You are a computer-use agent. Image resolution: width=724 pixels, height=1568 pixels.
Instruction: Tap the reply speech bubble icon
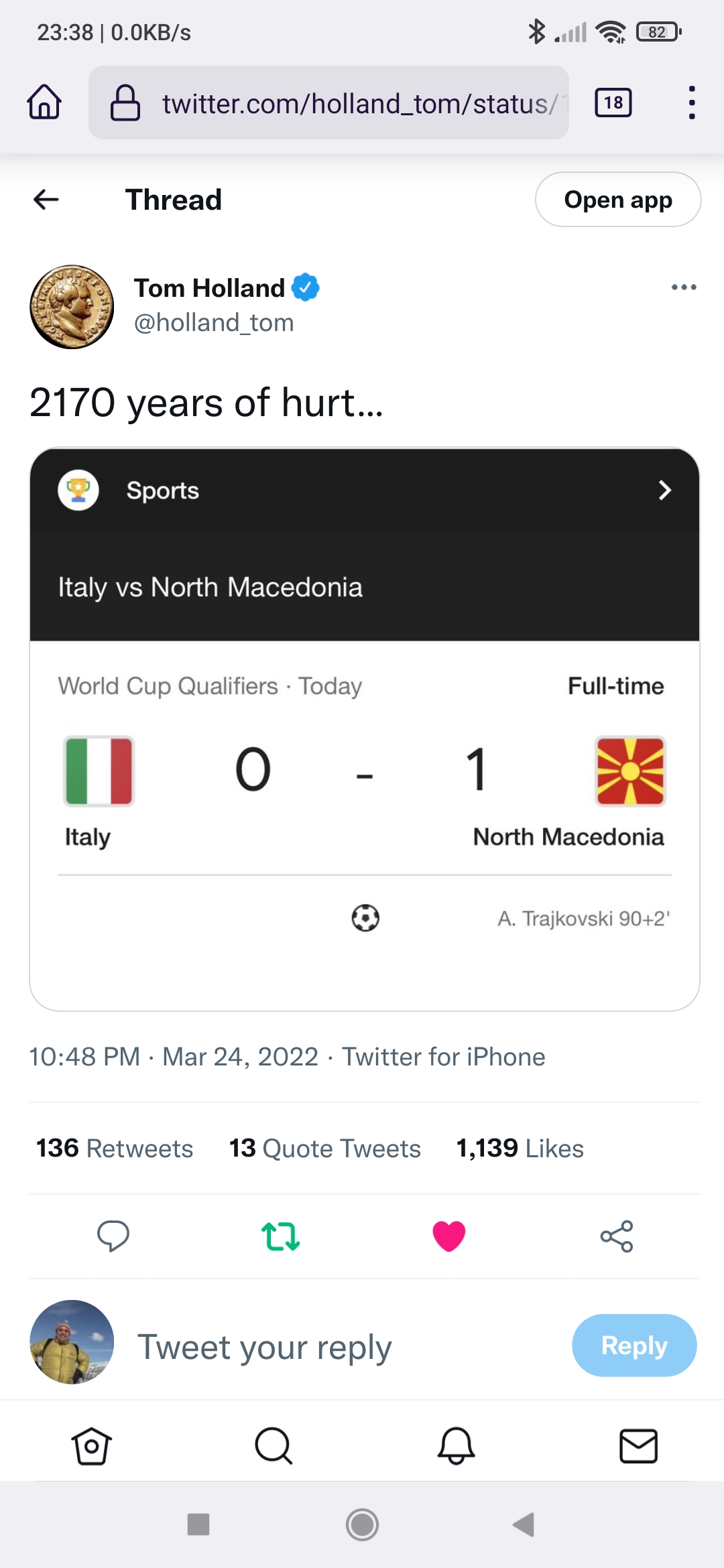[x=113, y=1236]
